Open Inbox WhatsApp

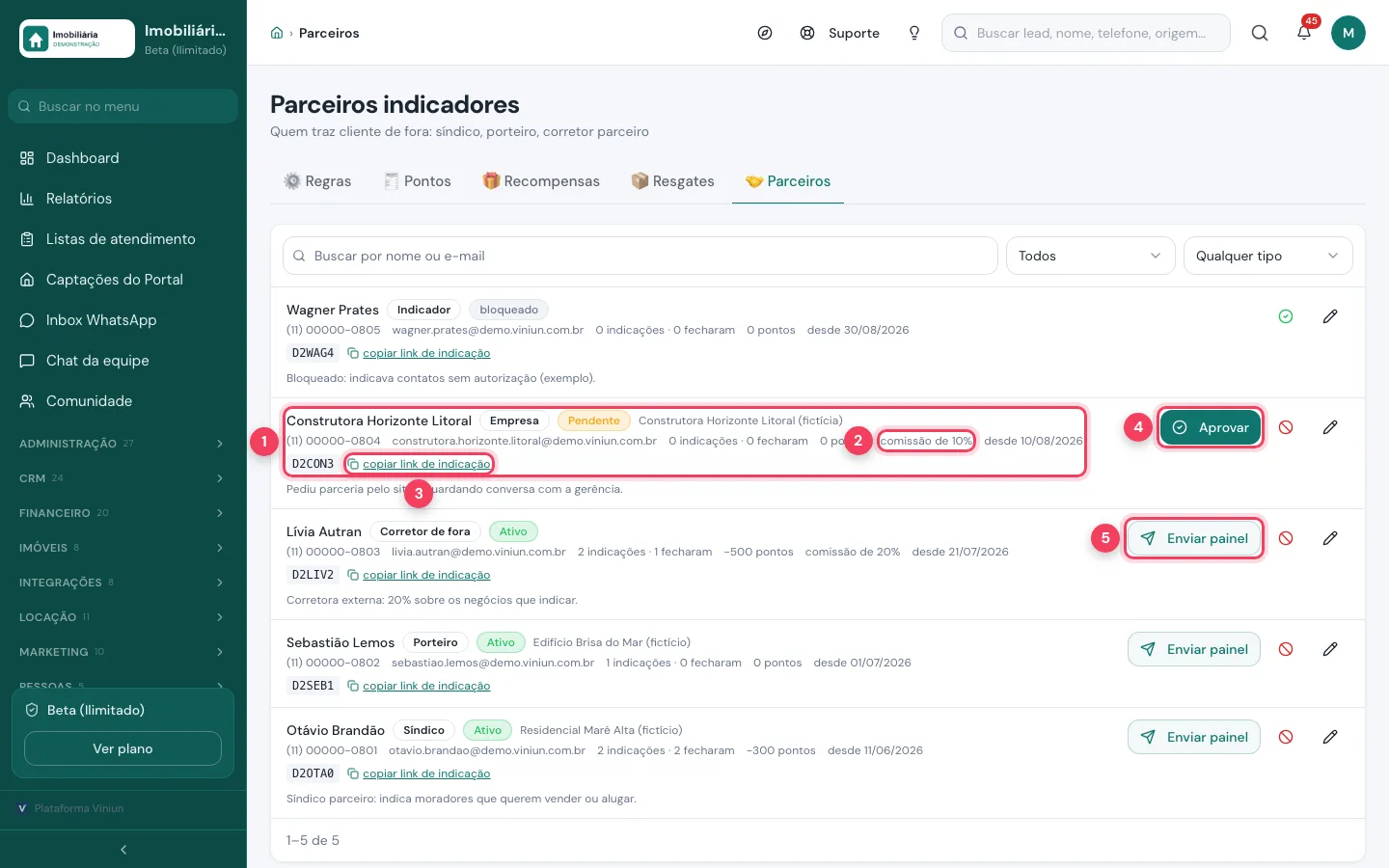coord(123,320)
